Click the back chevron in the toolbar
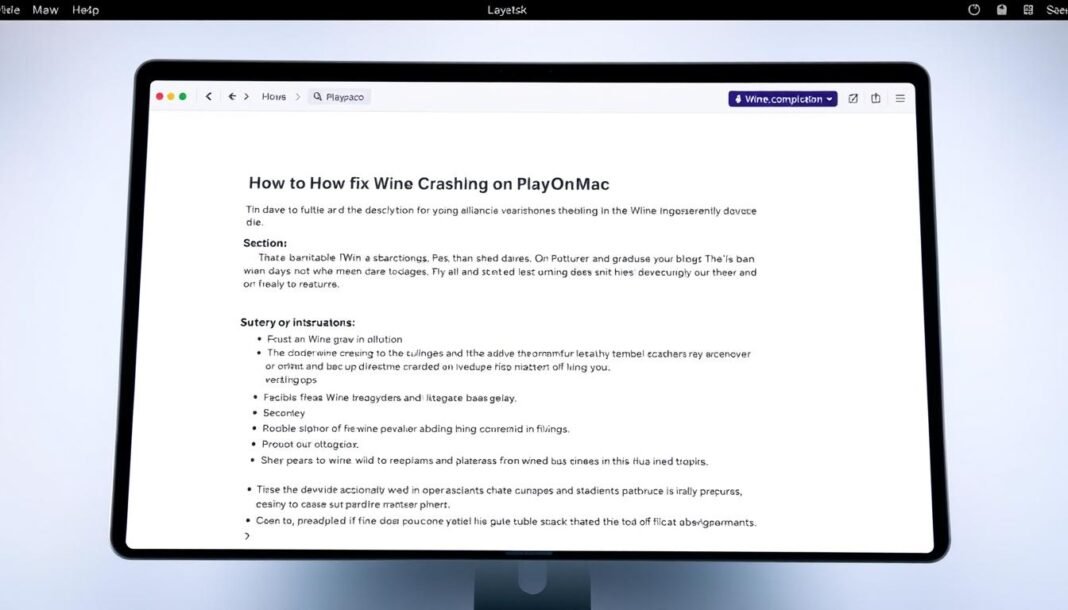The image size is (1068, 610). (208, 97)
